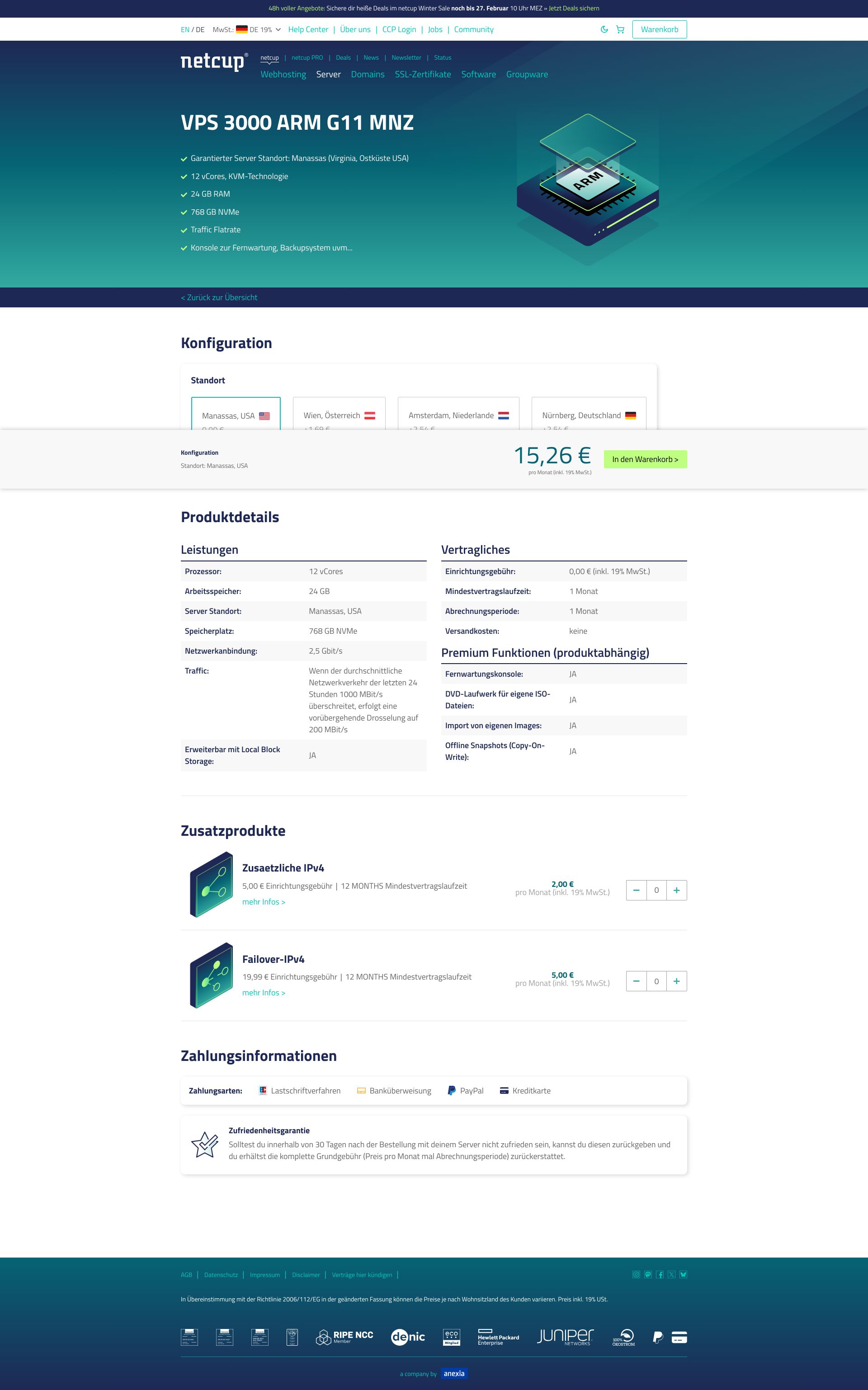Expand mehr Infos for Zusaetzliche IPv4
This screenshot has width=868, height=1390.
(x=264, y=902)
